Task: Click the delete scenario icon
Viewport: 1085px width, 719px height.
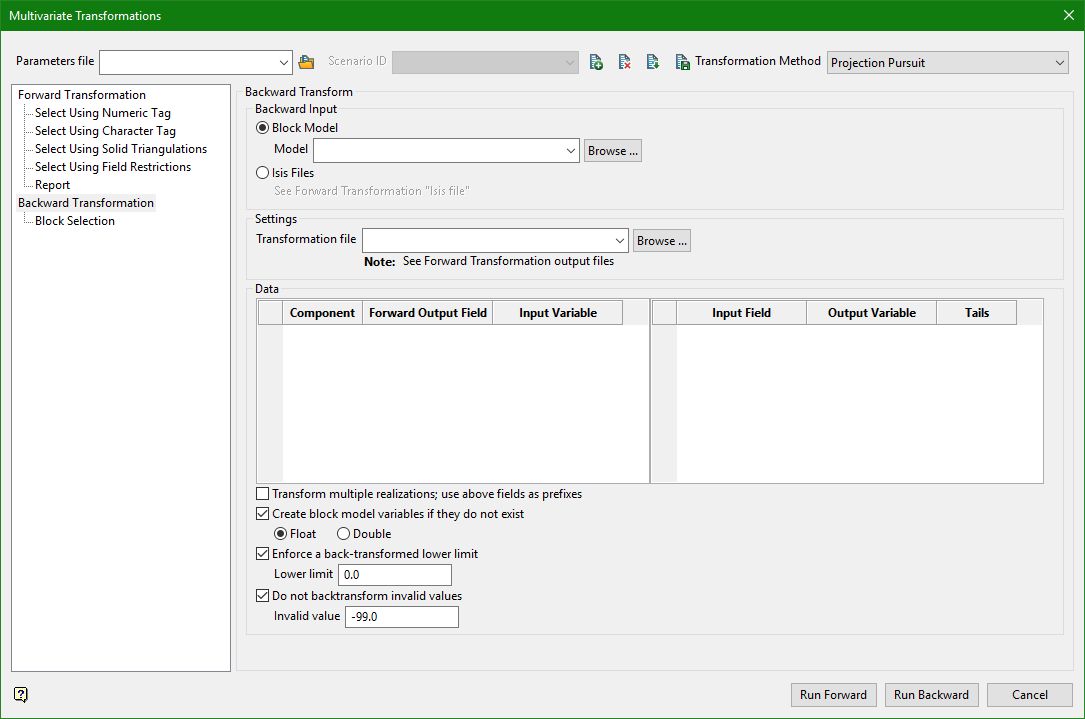Action: tap(624, 62)
